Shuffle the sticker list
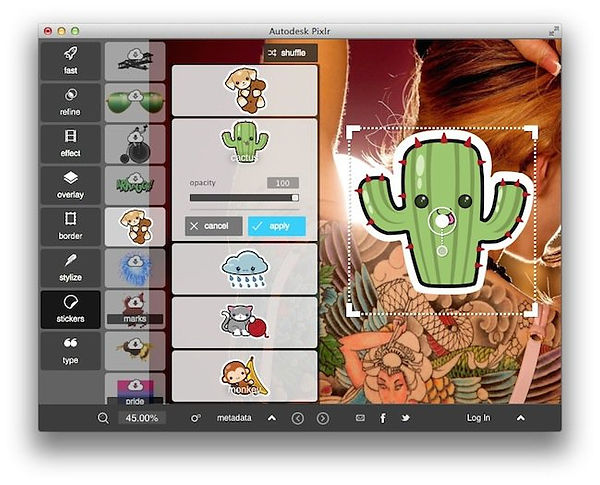The height and width of the screenshot is (485, 600). click(290, 53)
